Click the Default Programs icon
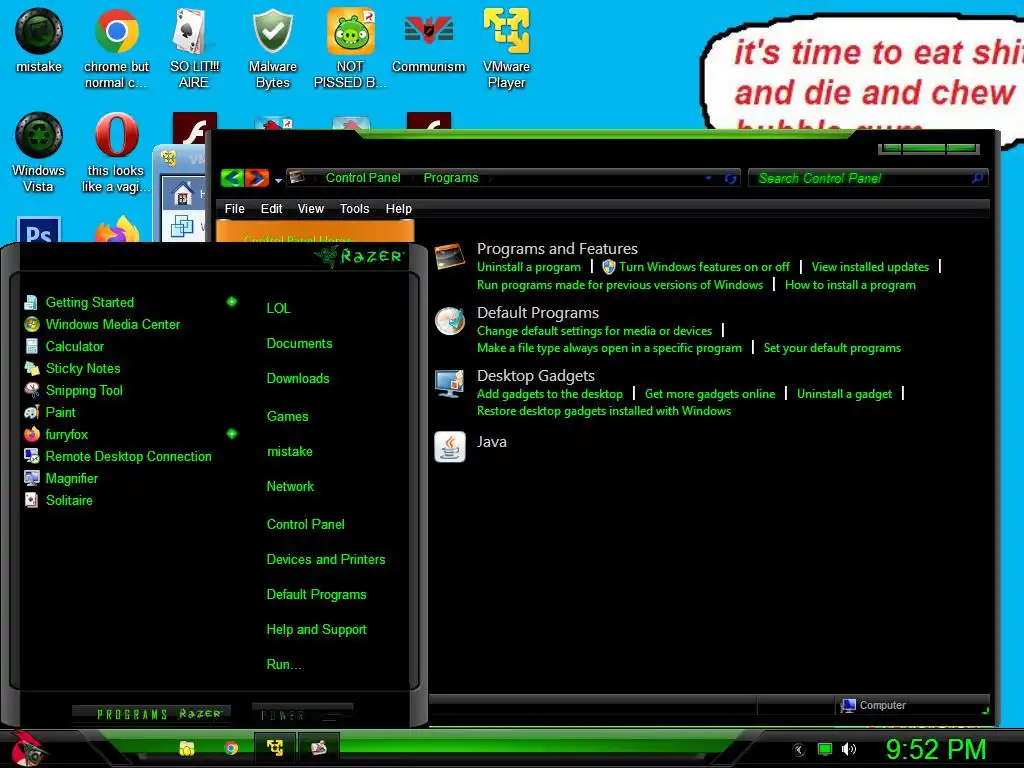 pos(451,321)
